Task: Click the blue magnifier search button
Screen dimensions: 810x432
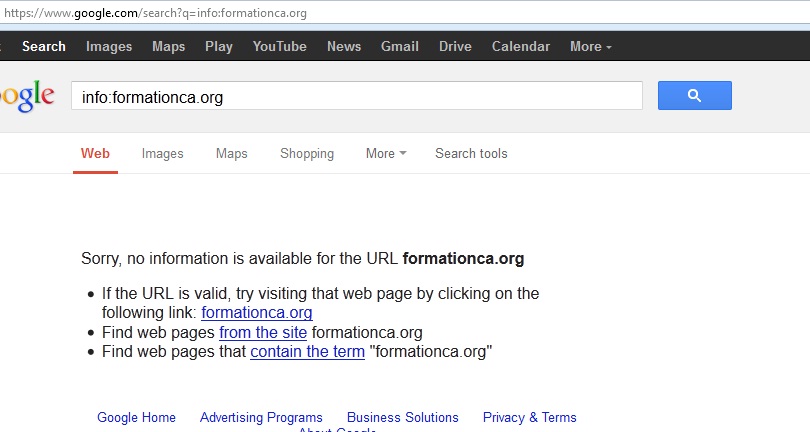Action: click(694, 96)
